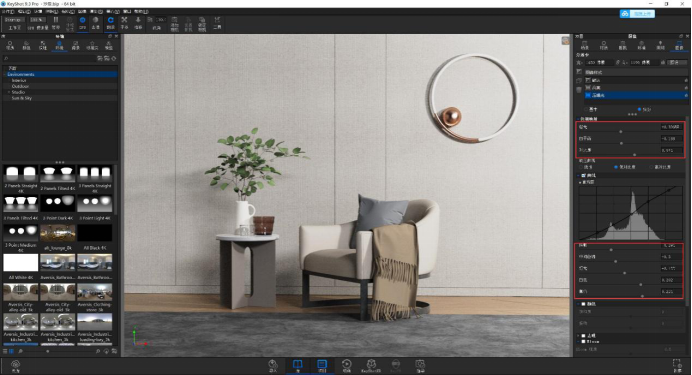Switch to the Colors library tab
Screen dimensions: 692x375
coord(26,45)
